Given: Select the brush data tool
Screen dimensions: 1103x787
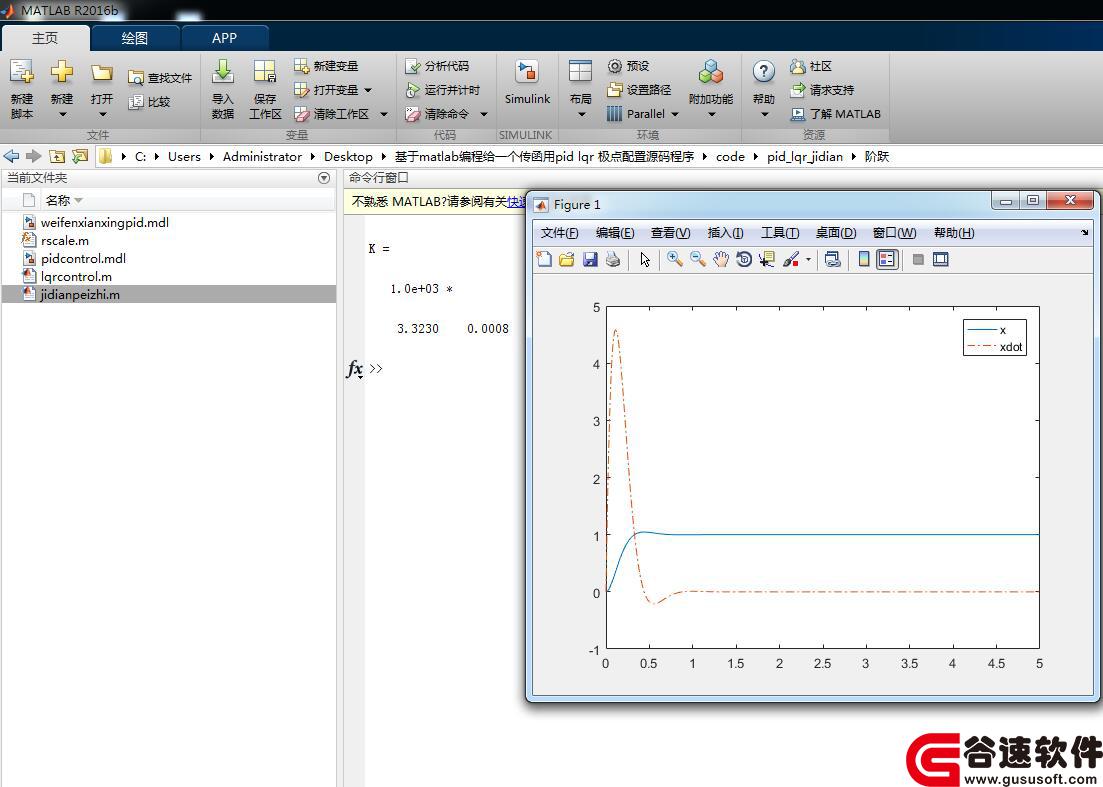Looking at the screenshot, I should (791, 260).
